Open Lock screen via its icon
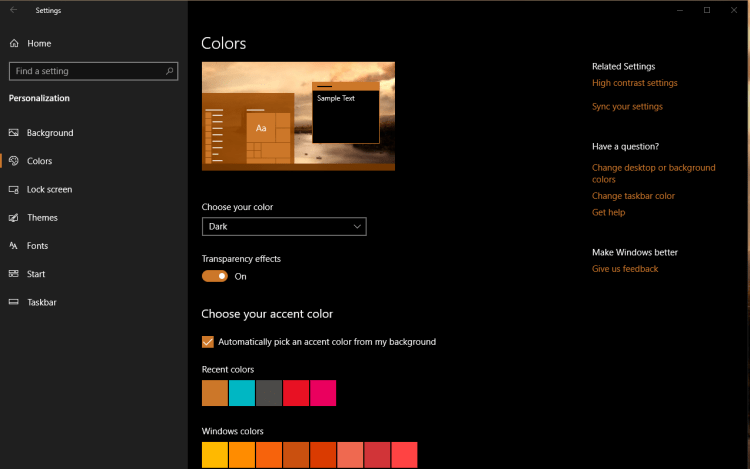Viewport: 750px width, 469px height. [14, 189]
